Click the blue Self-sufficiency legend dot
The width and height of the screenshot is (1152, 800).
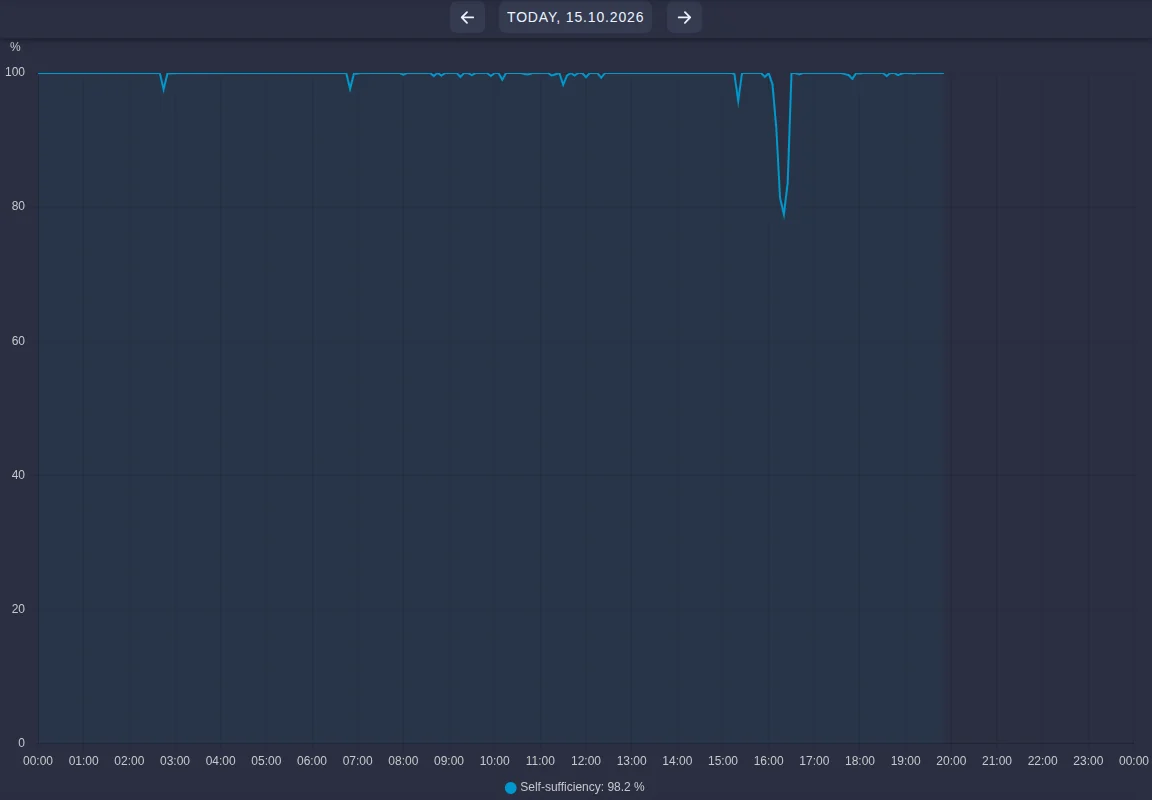pos(511,788)
